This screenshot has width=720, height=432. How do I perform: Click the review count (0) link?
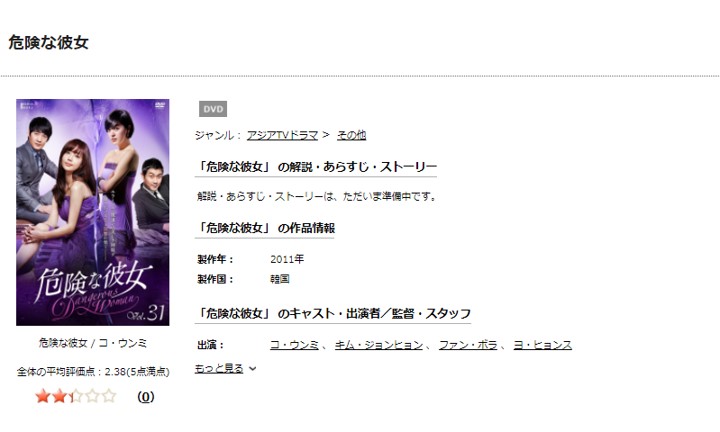(146, 397)
